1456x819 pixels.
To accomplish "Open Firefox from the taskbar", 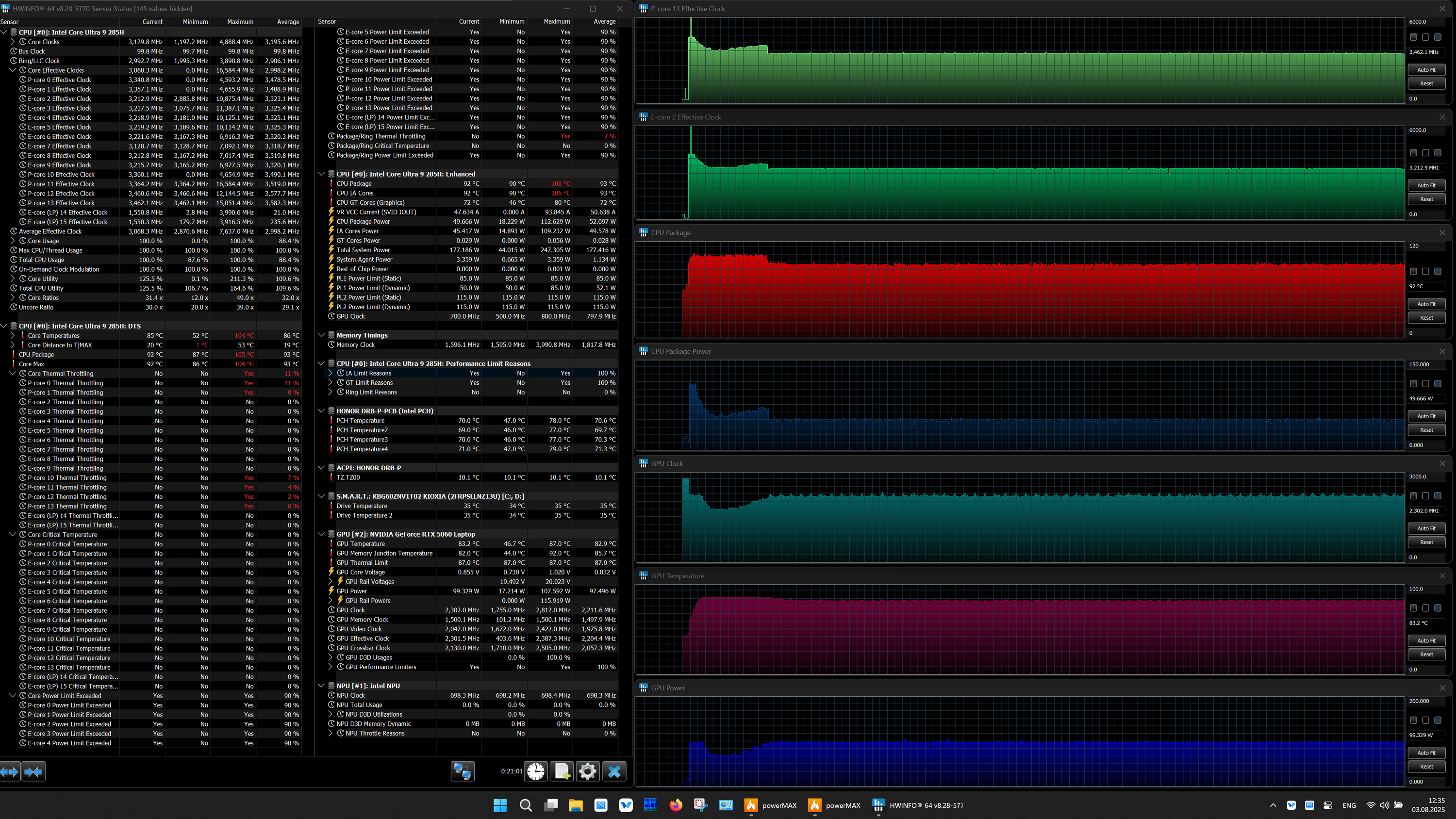I will 676,805.
